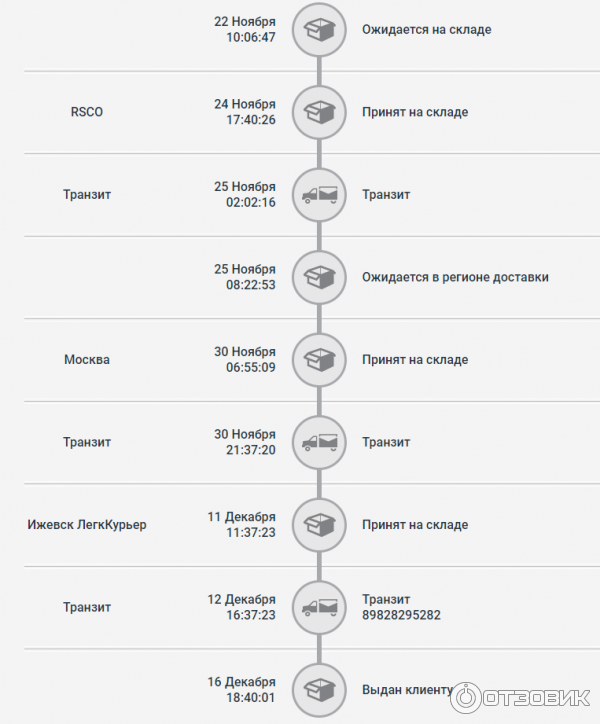The height and width of the screenshot is (724, 600).
Task: Click box icon beside Ожидается в регионе доставки
Action: click(x=319, y=278)
